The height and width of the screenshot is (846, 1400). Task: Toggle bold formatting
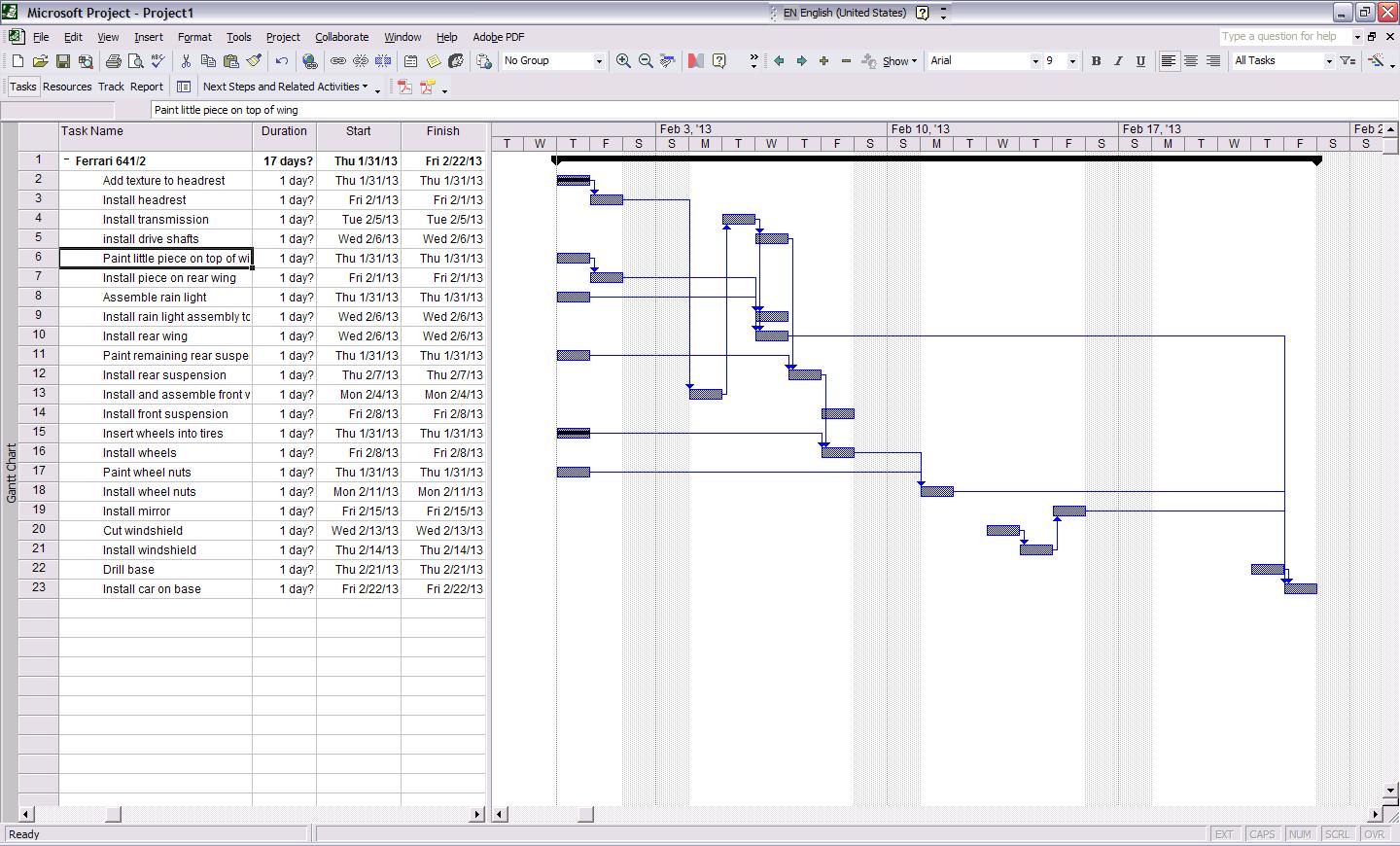[x=1096, y=61]
